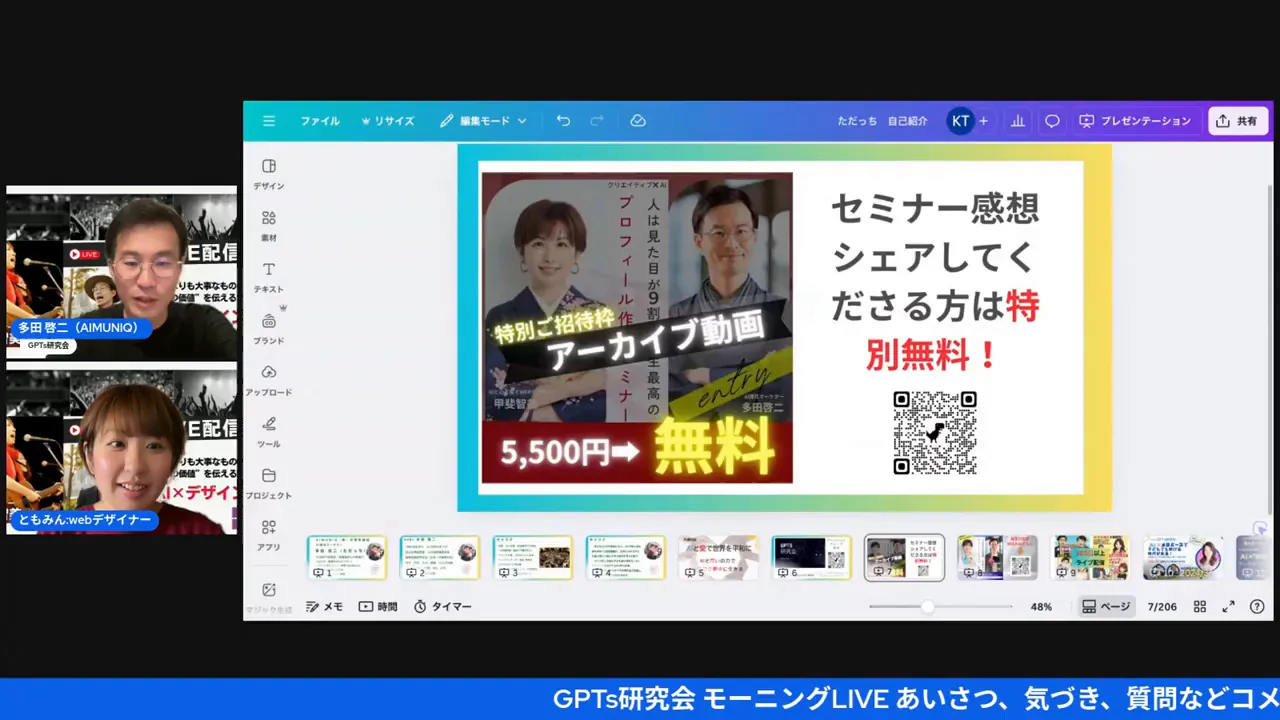Click the redo arrow icon
The image size is (1280, 720).
(597, 121)
